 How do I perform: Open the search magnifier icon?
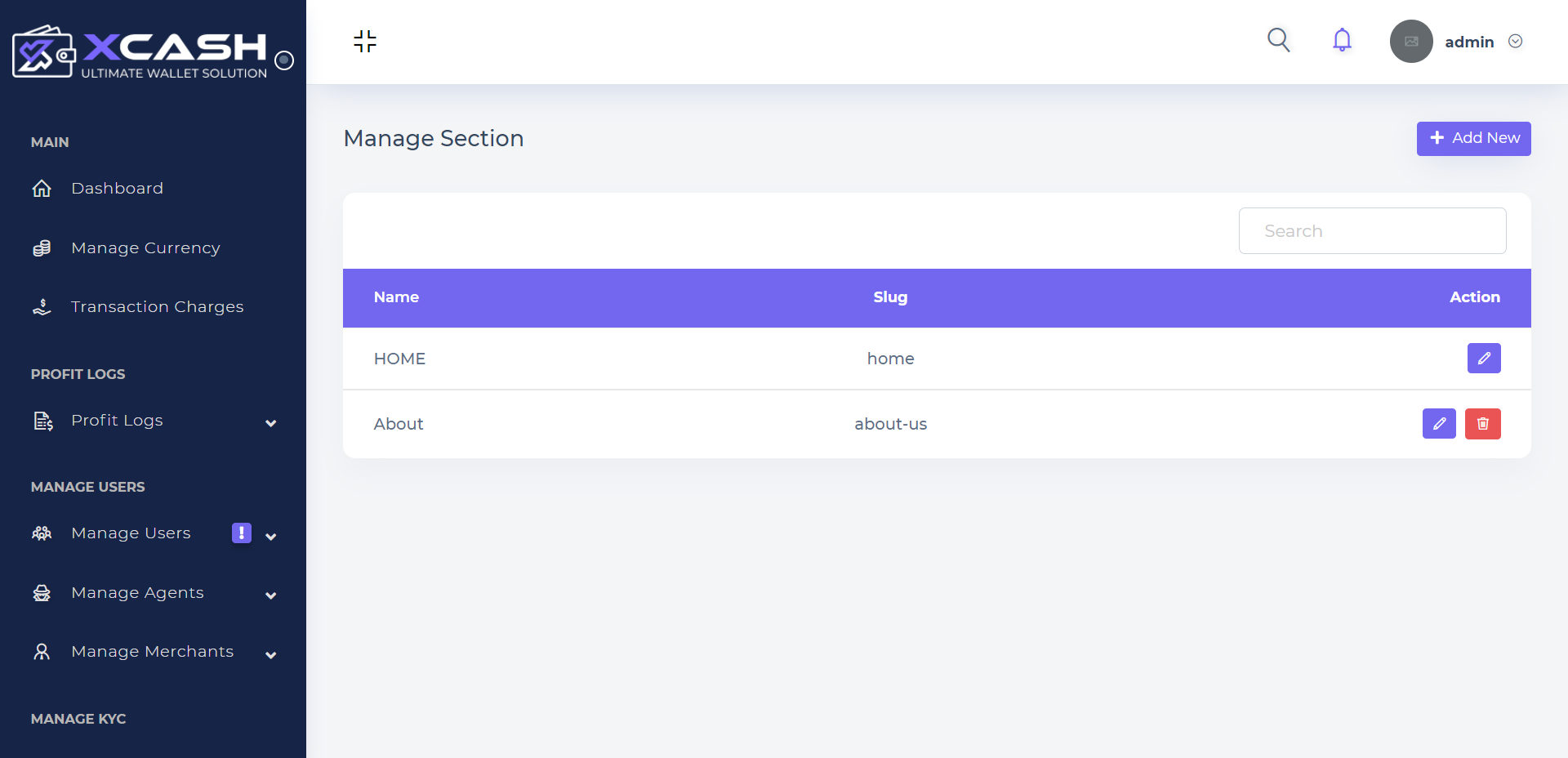1278,40
